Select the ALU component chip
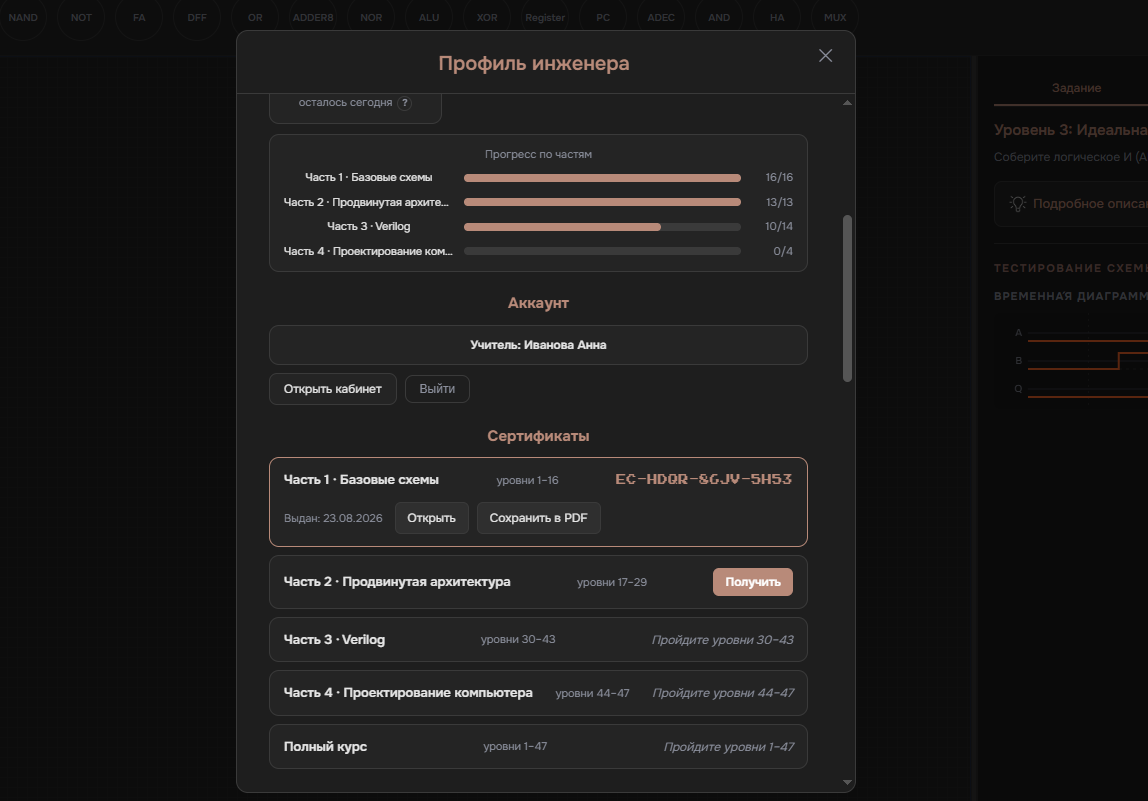 point(429,18)
